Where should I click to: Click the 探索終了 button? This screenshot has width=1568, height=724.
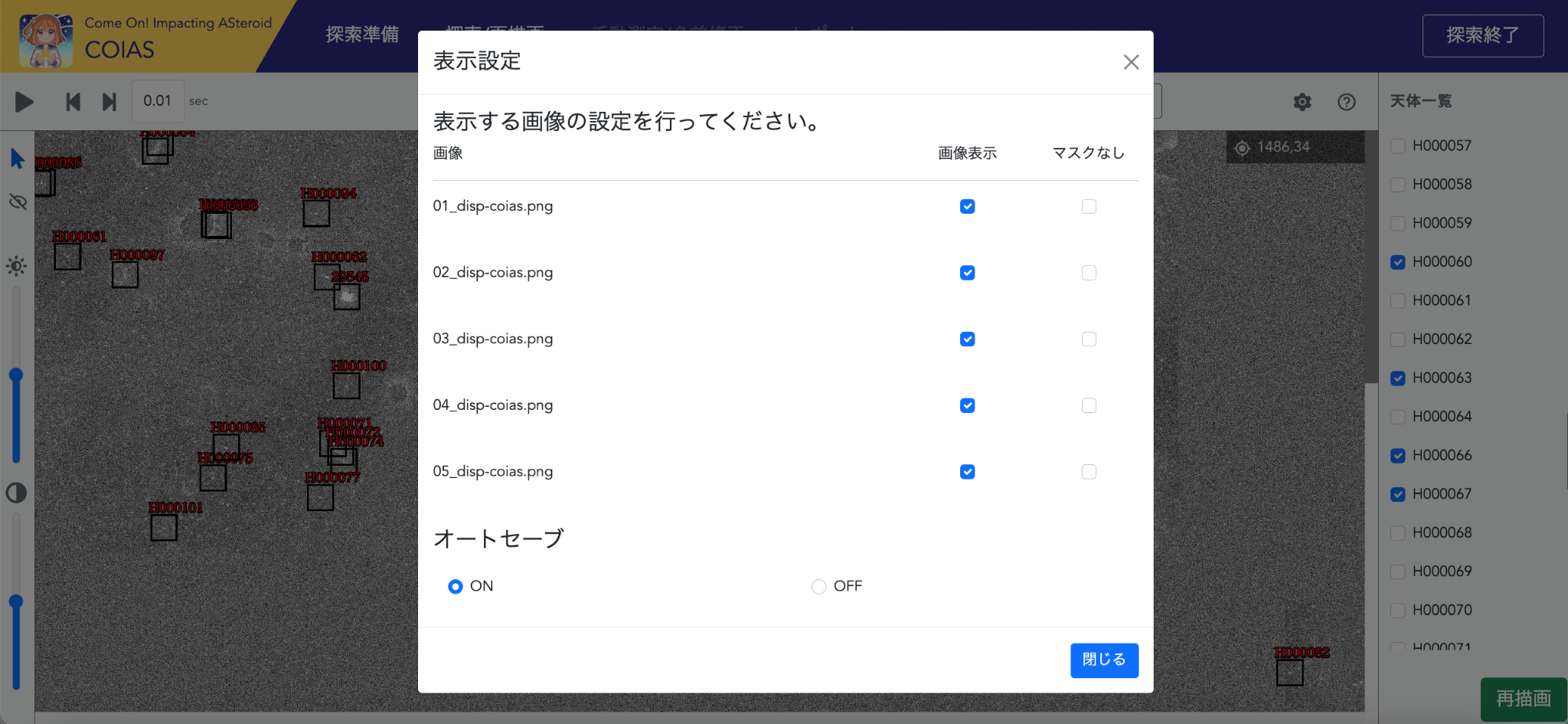coord(1482,35)
